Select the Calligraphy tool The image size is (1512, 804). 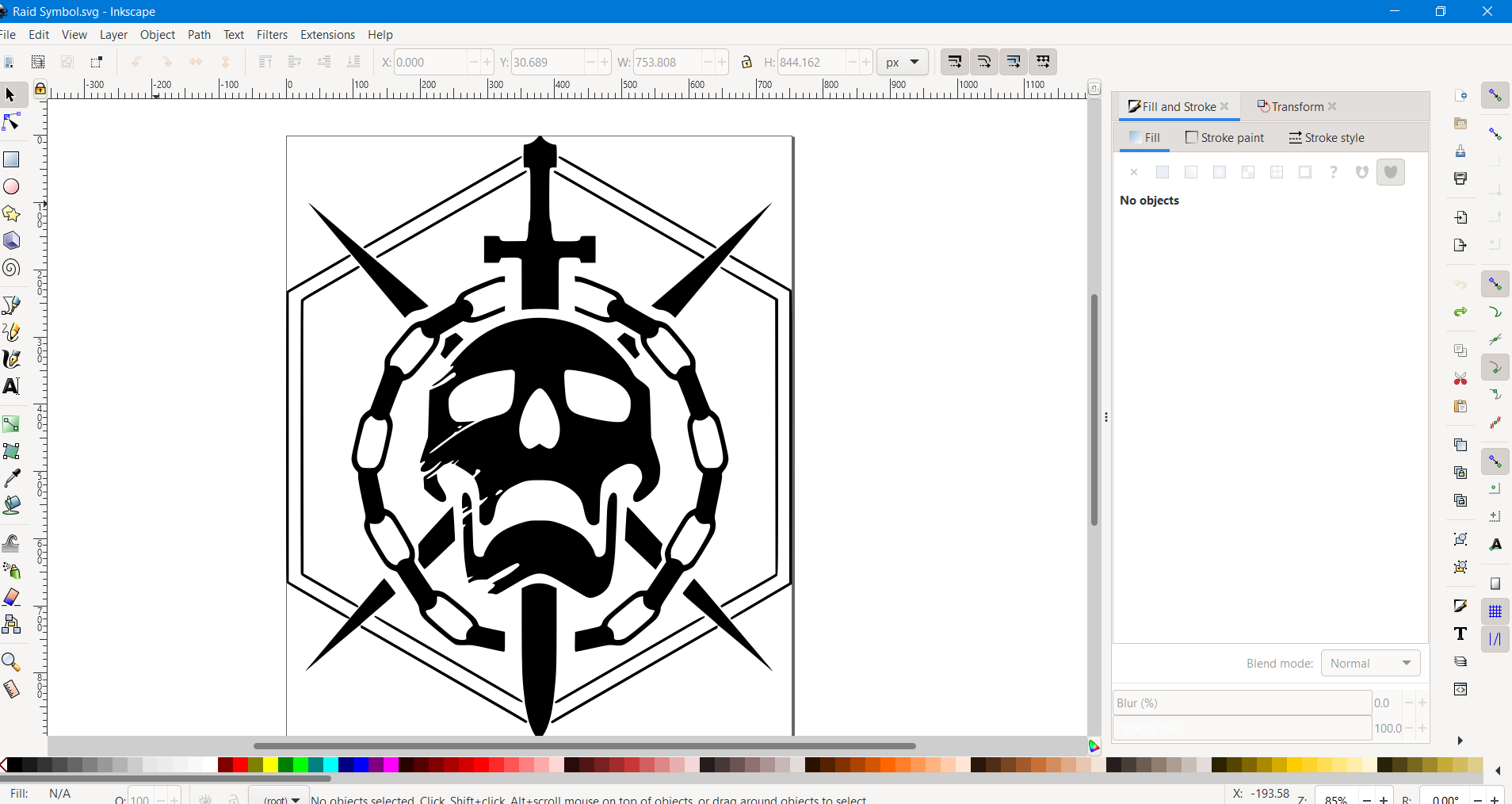point(12,359)
